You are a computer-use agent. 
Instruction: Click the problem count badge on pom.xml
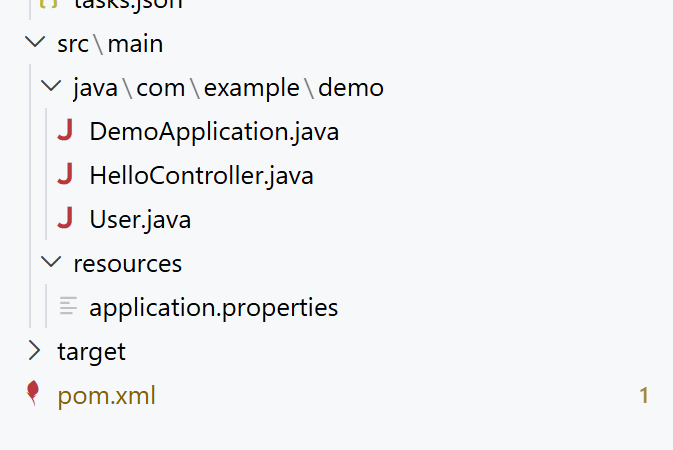pos(644,395)
